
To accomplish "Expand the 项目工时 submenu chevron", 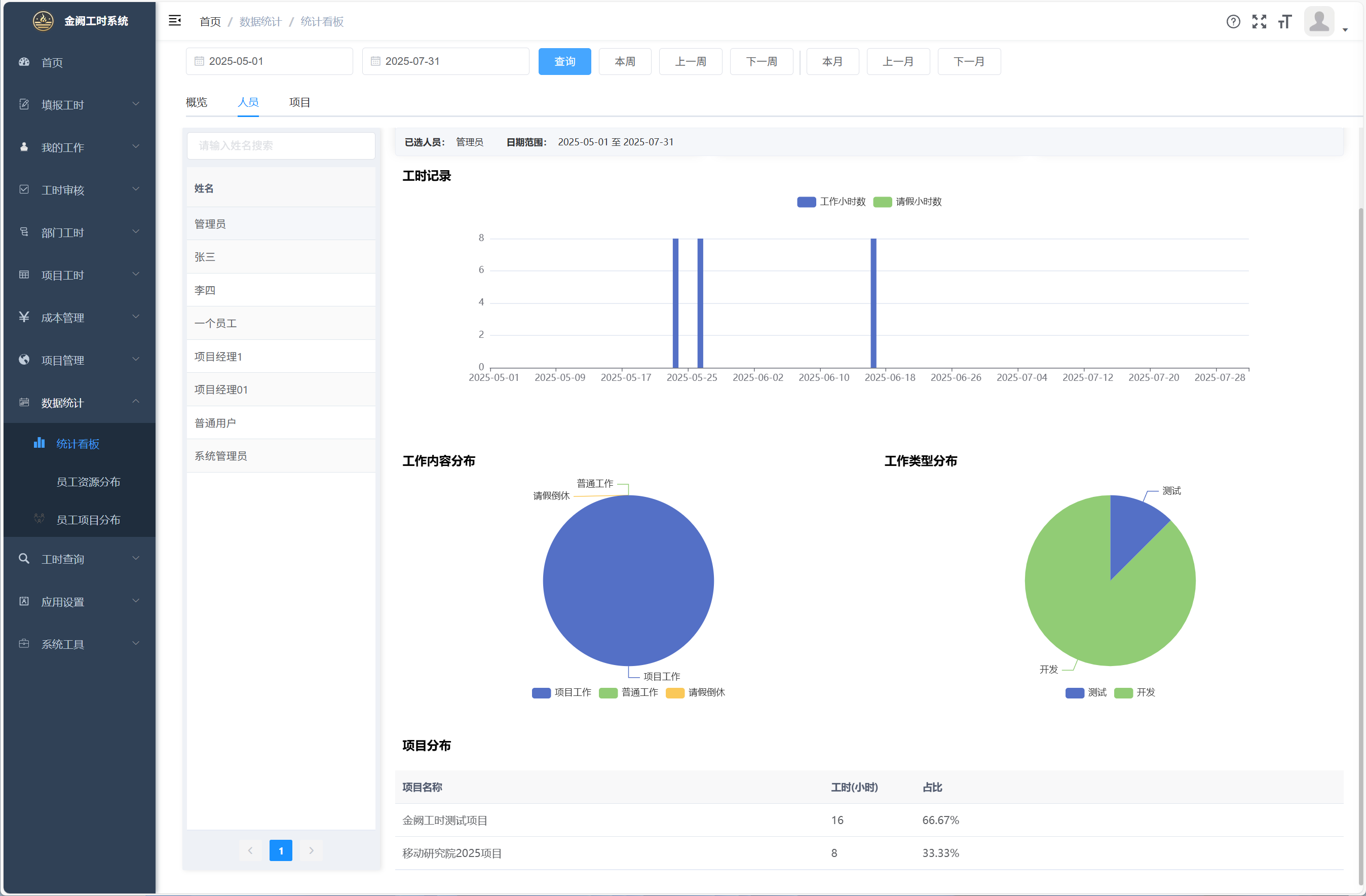I will coord(135,274).
